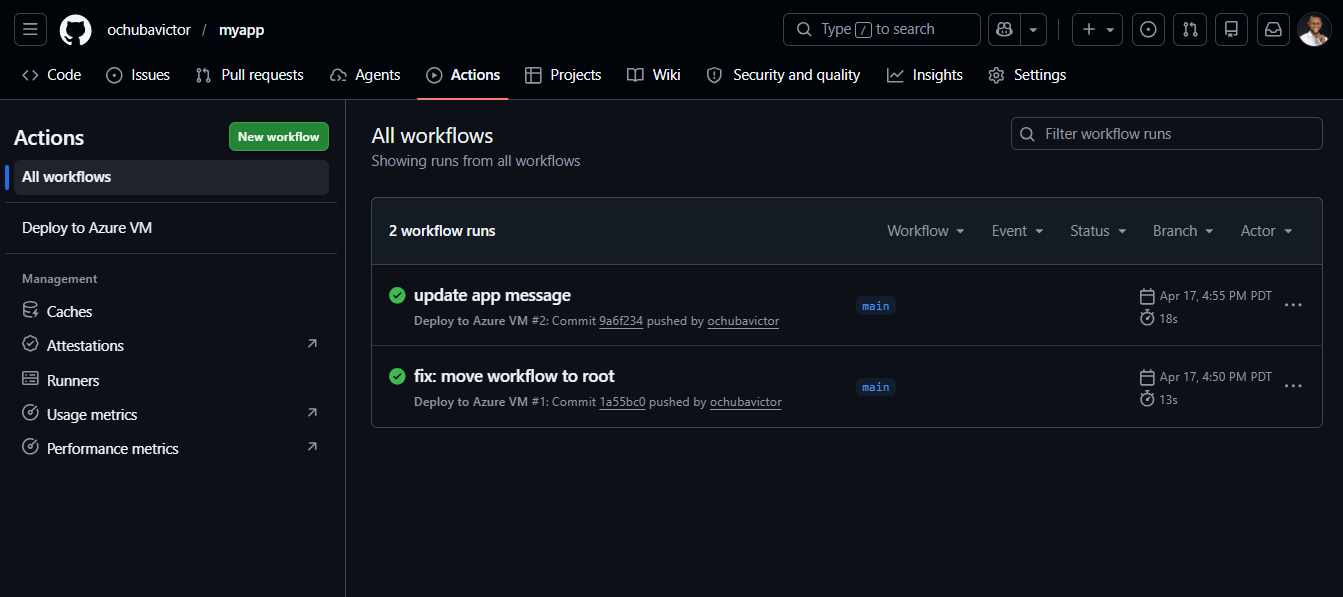This screenshot has height=597, width=1343.
Task: Open the Branch filter dropdown
Action: 1183,231
